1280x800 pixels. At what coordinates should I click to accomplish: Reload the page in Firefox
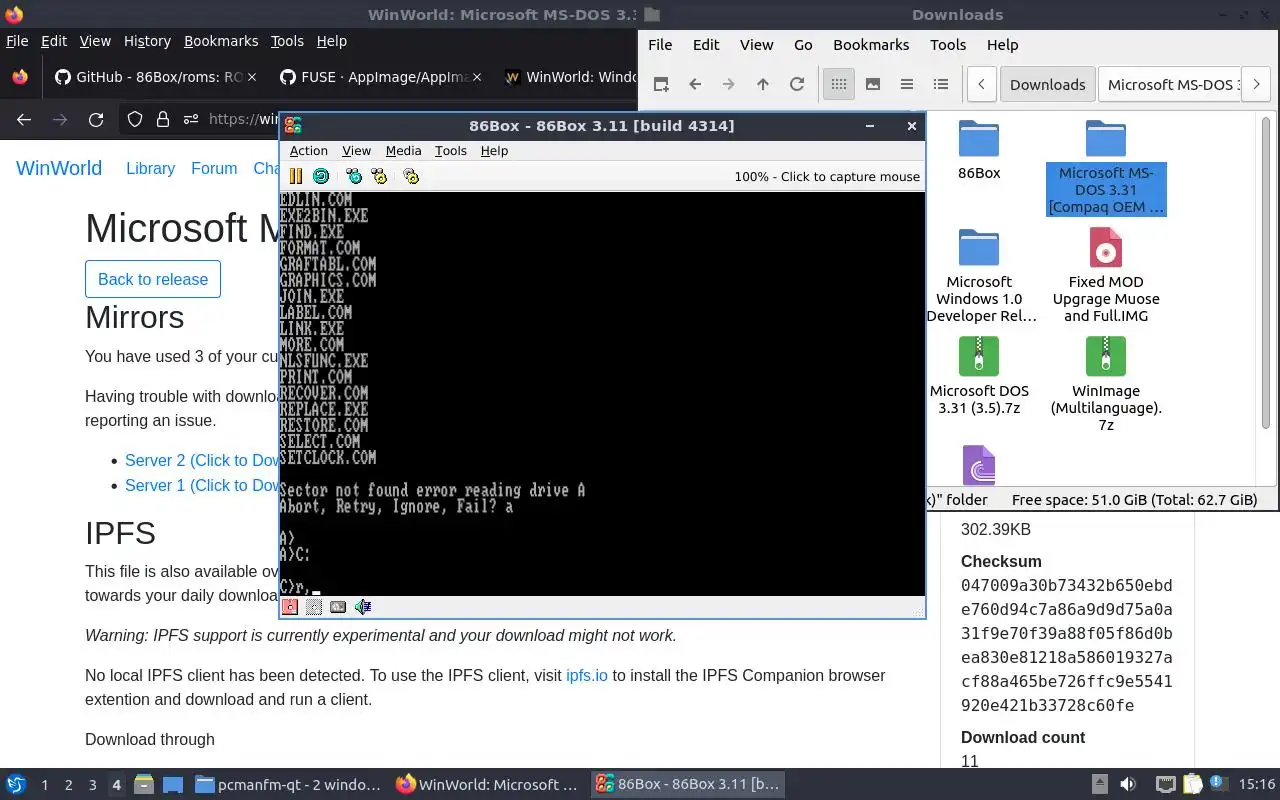tap(96, 119)
